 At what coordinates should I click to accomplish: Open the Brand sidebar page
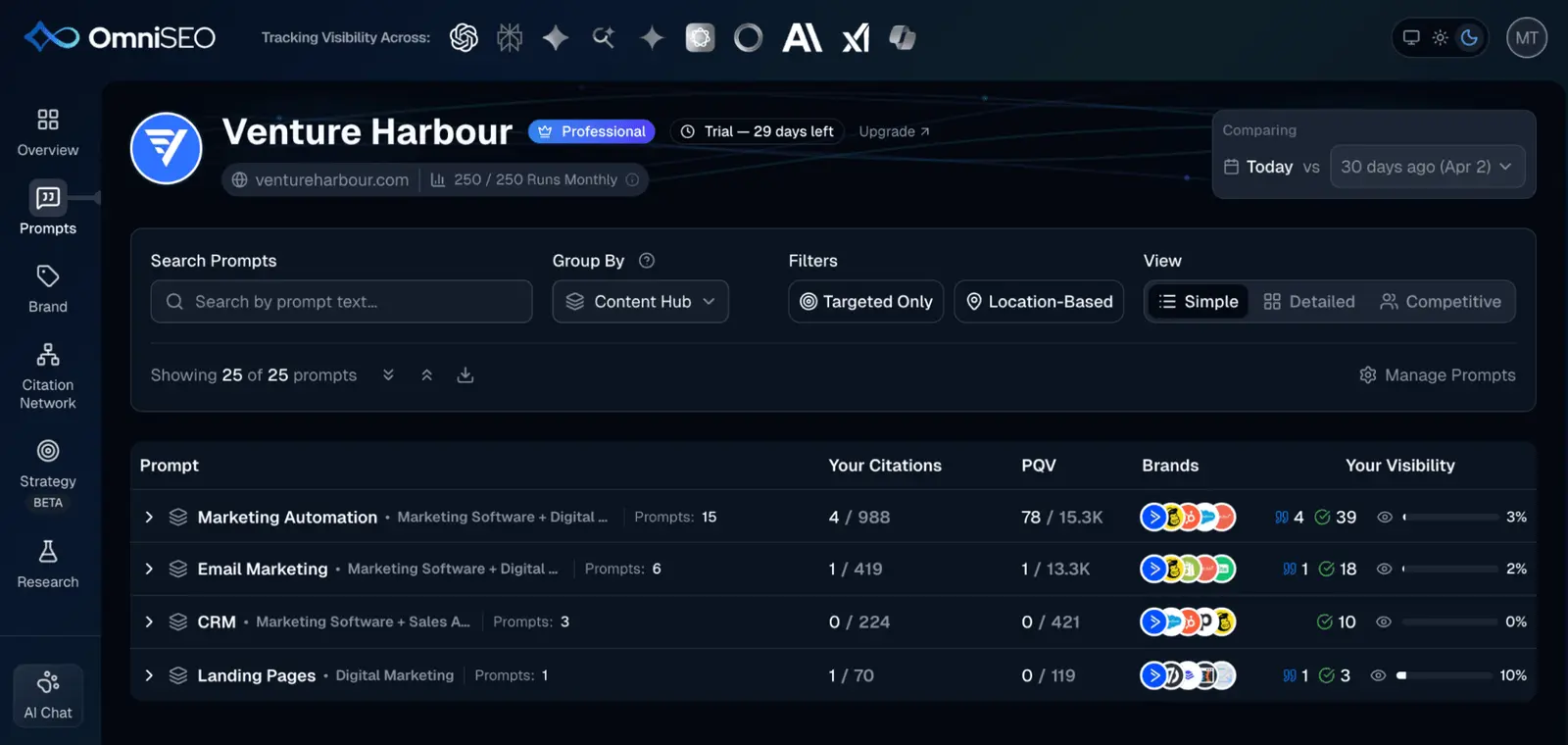click(48, 289)
